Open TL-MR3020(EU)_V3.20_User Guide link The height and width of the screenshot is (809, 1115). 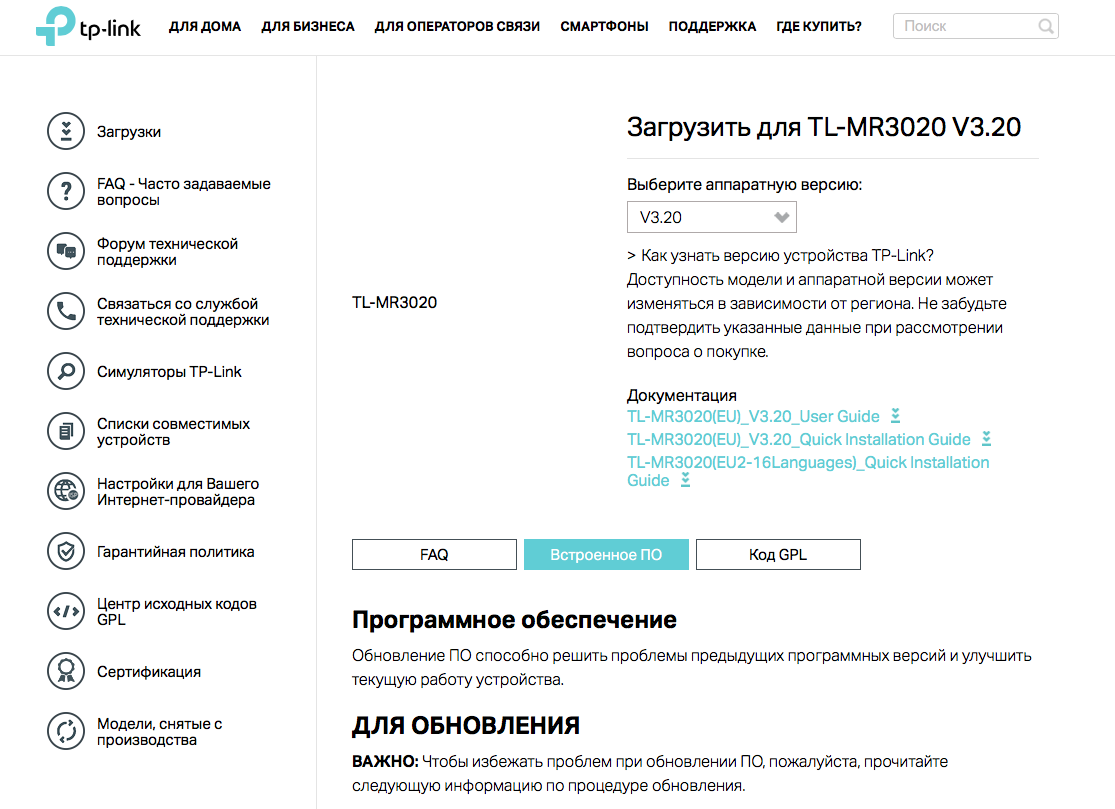tap(753, 417)
